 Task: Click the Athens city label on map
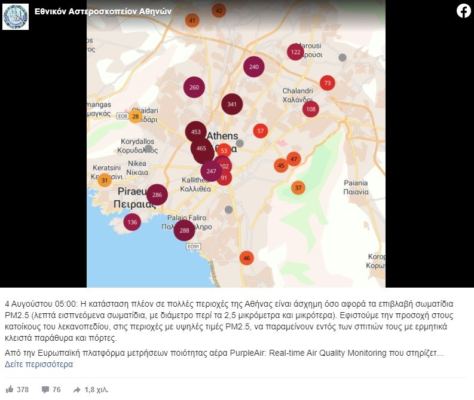coord(222,136)
